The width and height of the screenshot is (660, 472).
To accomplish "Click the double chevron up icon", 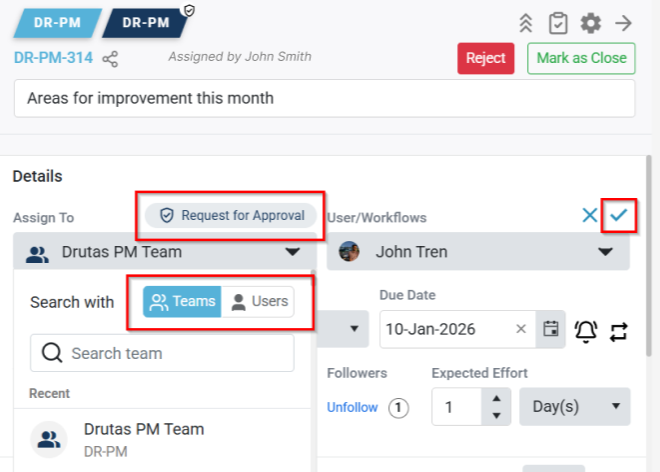I will tap(525, 23).
